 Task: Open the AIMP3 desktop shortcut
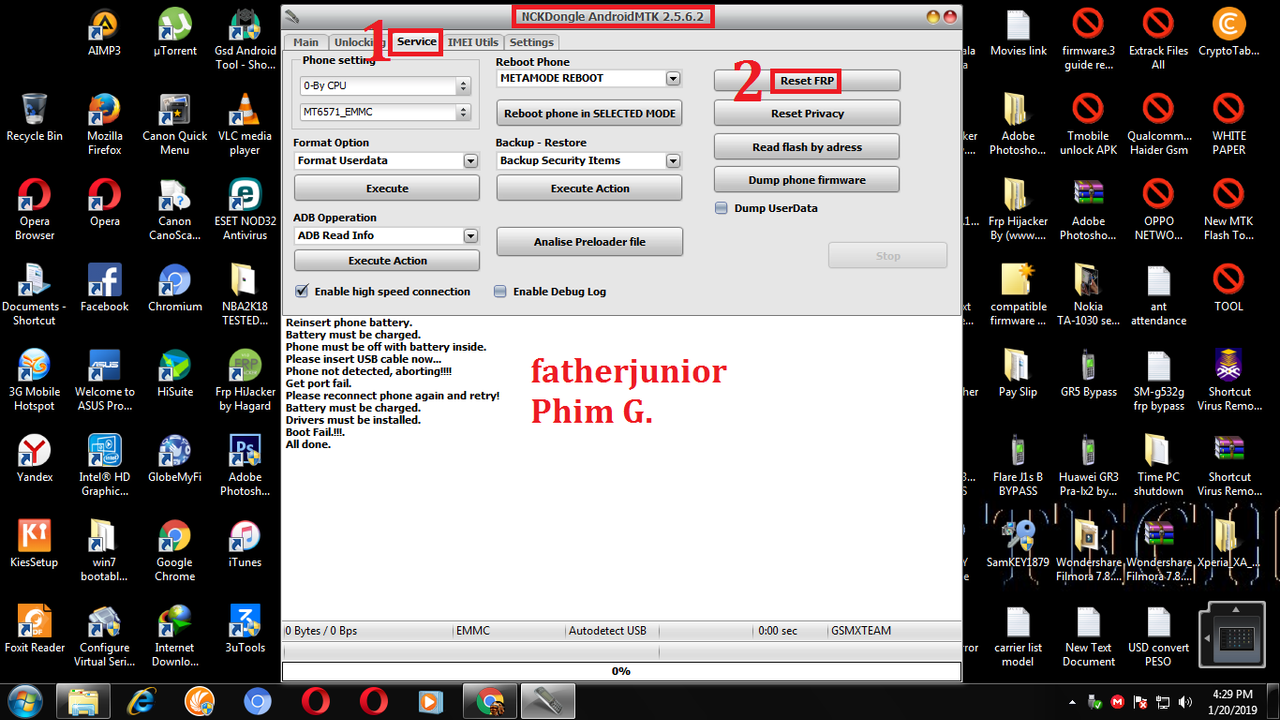point(104,33)
